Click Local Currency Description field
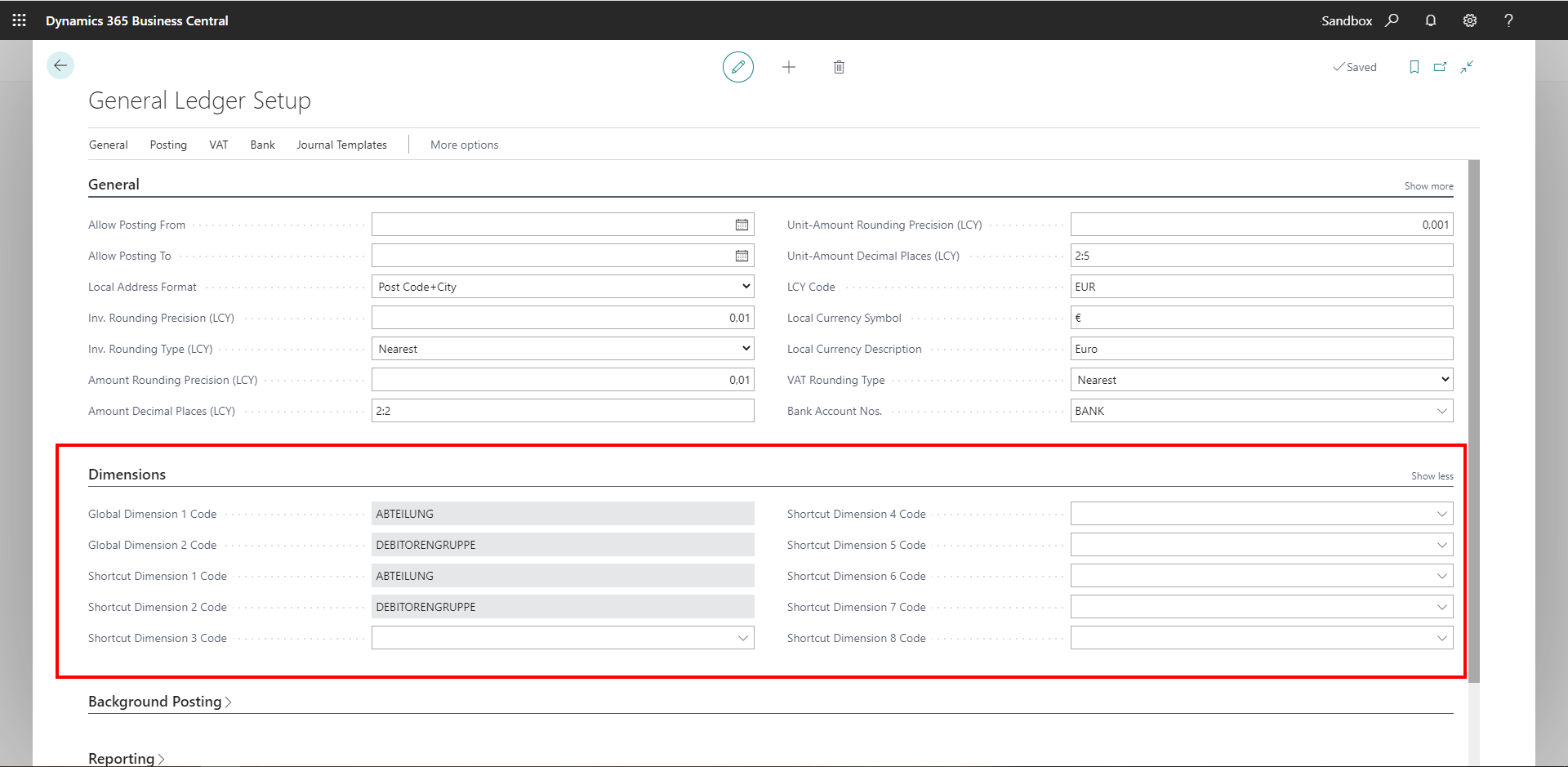 pos(1262,349)
